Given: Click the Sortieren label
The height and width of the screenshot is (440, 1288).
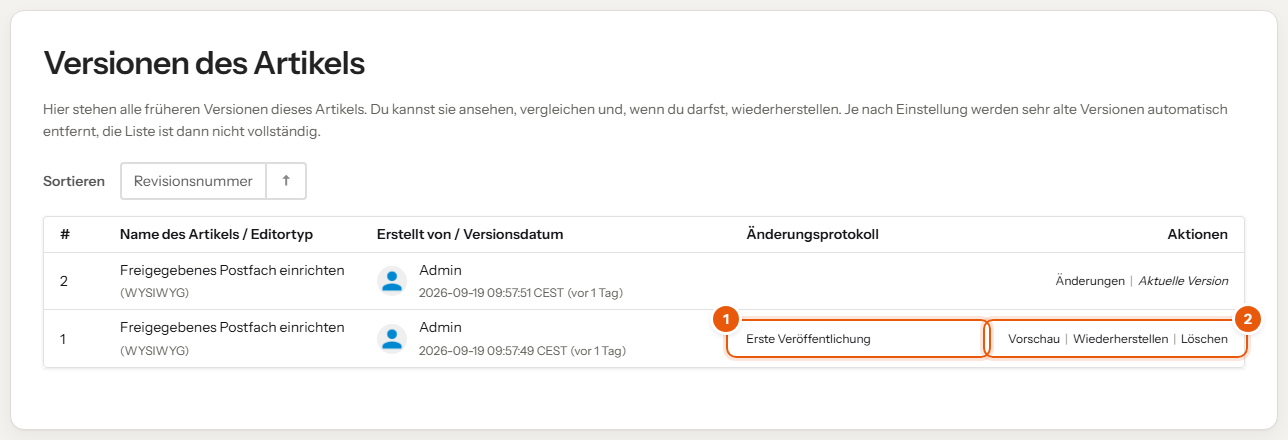Looking at the screenshot, I should (x=74, y=181).
